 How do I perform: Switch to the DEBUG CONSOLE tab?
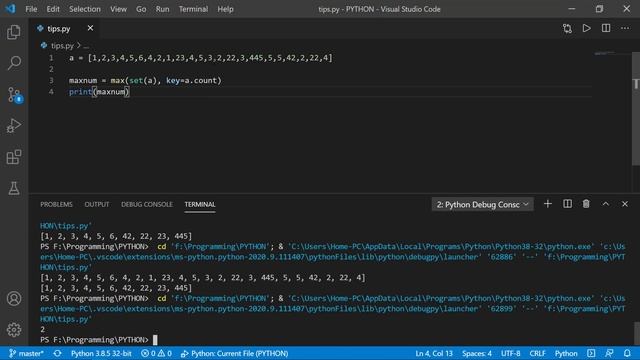tap(147, 204)
